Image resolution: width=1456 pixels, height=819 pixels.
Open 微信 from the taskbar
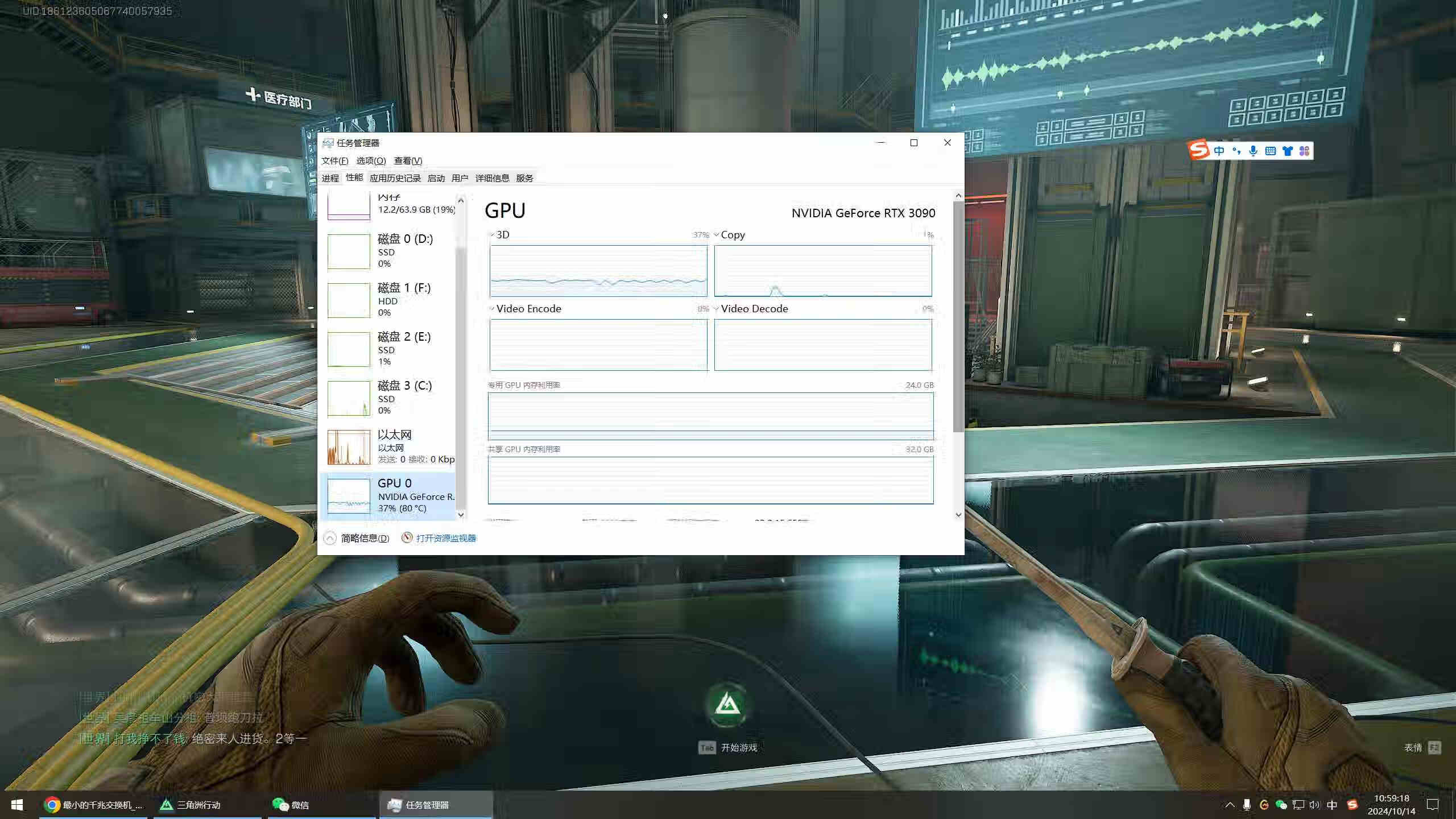pyautogui.click(x=321, y=805)
